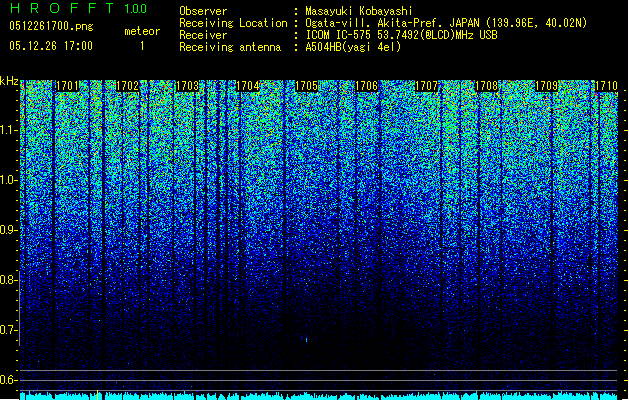
Task: Click the 1701 time marker
Action: coord(67,86)
